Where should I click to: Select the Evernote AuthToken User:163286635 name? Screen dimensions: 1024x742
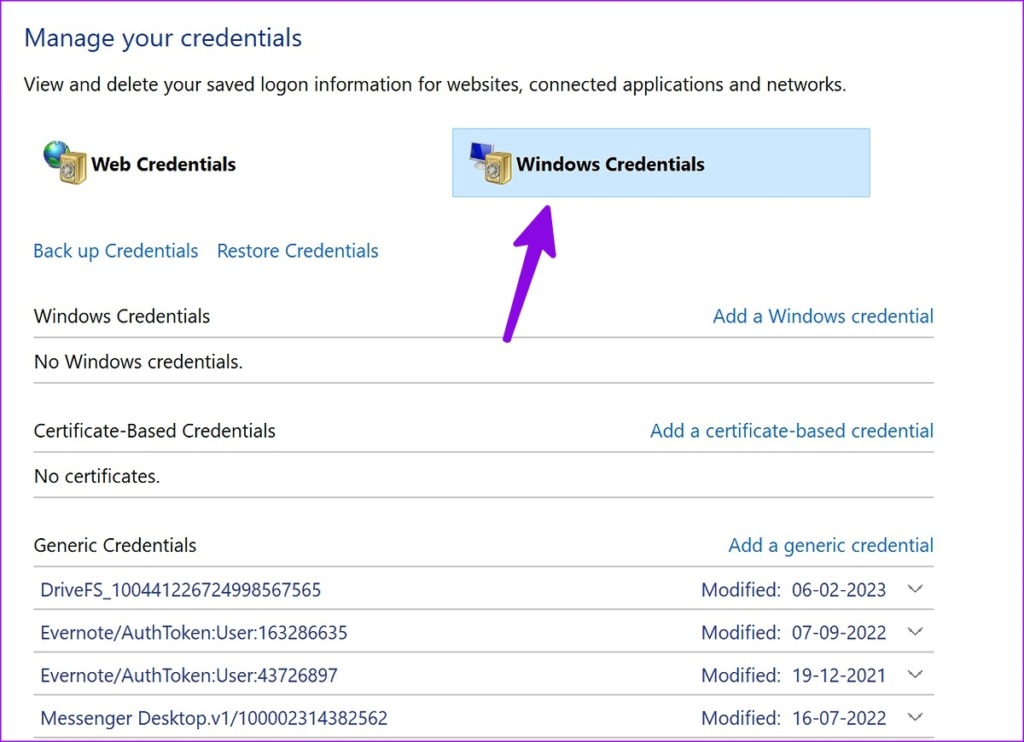pyautogui.click(x=194, y=632)
